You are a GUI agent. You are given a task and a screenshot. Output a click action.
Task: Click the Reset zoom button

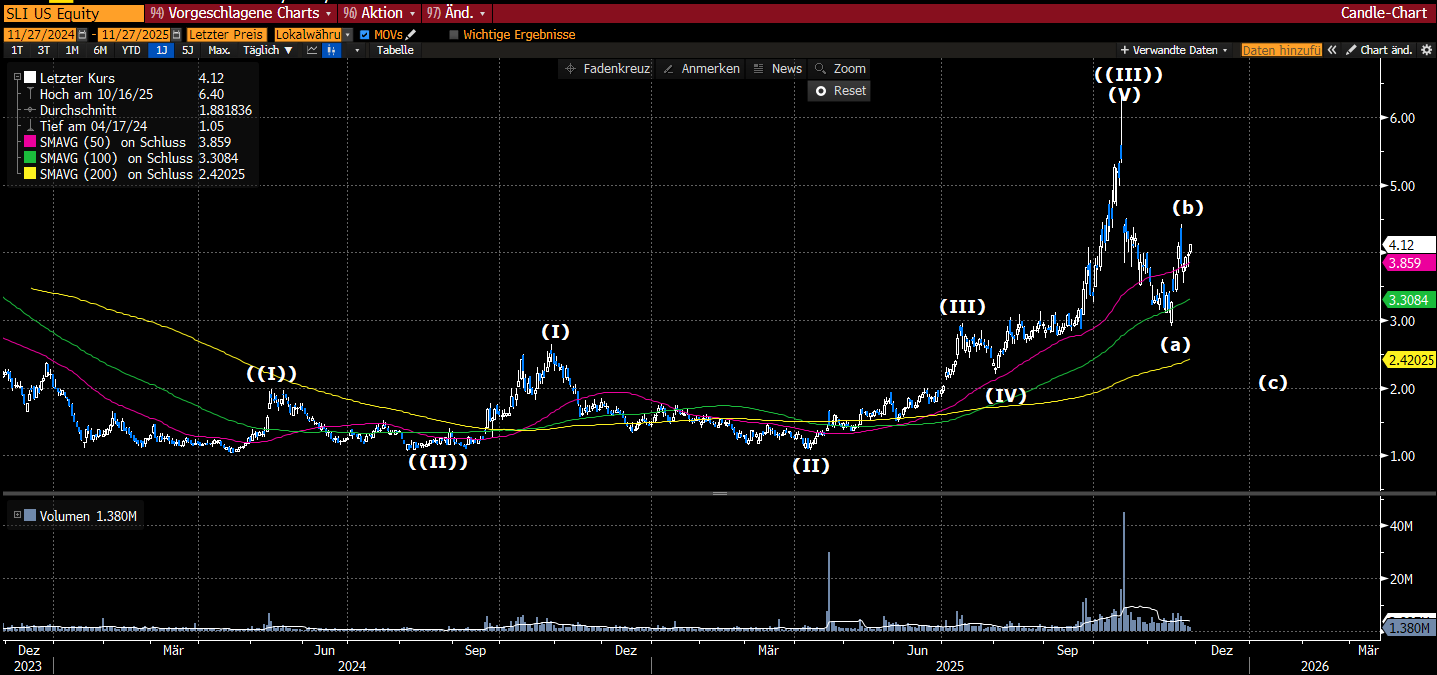click(x=839, y=90)
